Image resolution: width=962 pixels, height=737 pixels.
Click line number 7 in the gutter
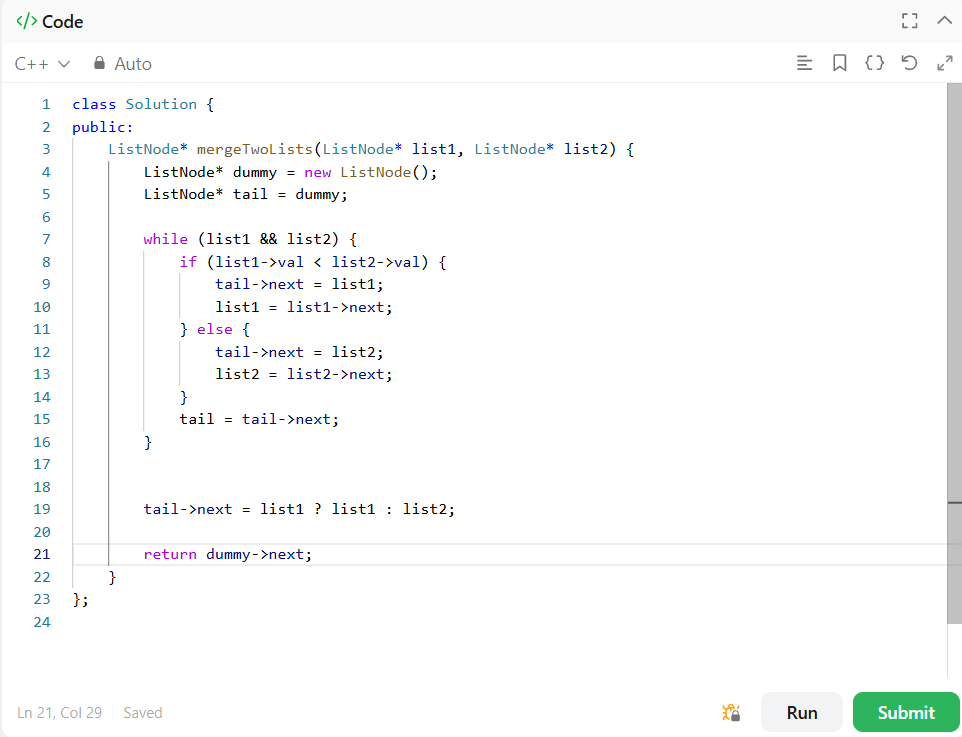point(46,239)
